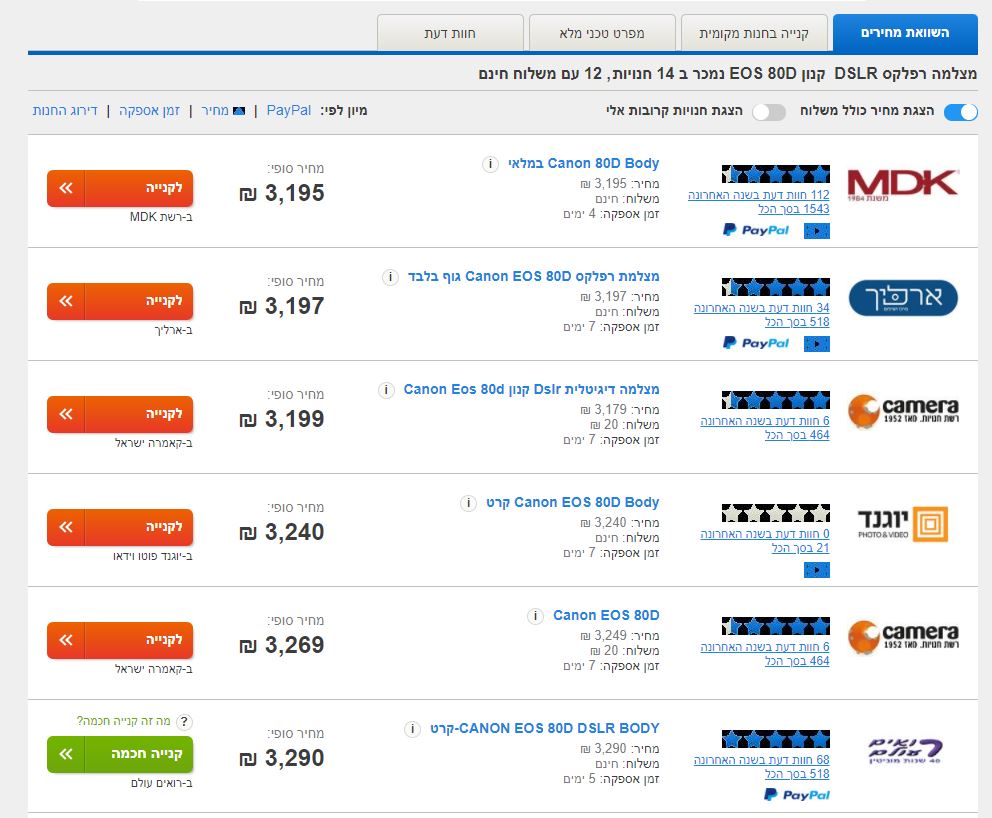Click final price ₪ 3,195
This screenshot has width=992, height=818.
click(x=282, y=193)
